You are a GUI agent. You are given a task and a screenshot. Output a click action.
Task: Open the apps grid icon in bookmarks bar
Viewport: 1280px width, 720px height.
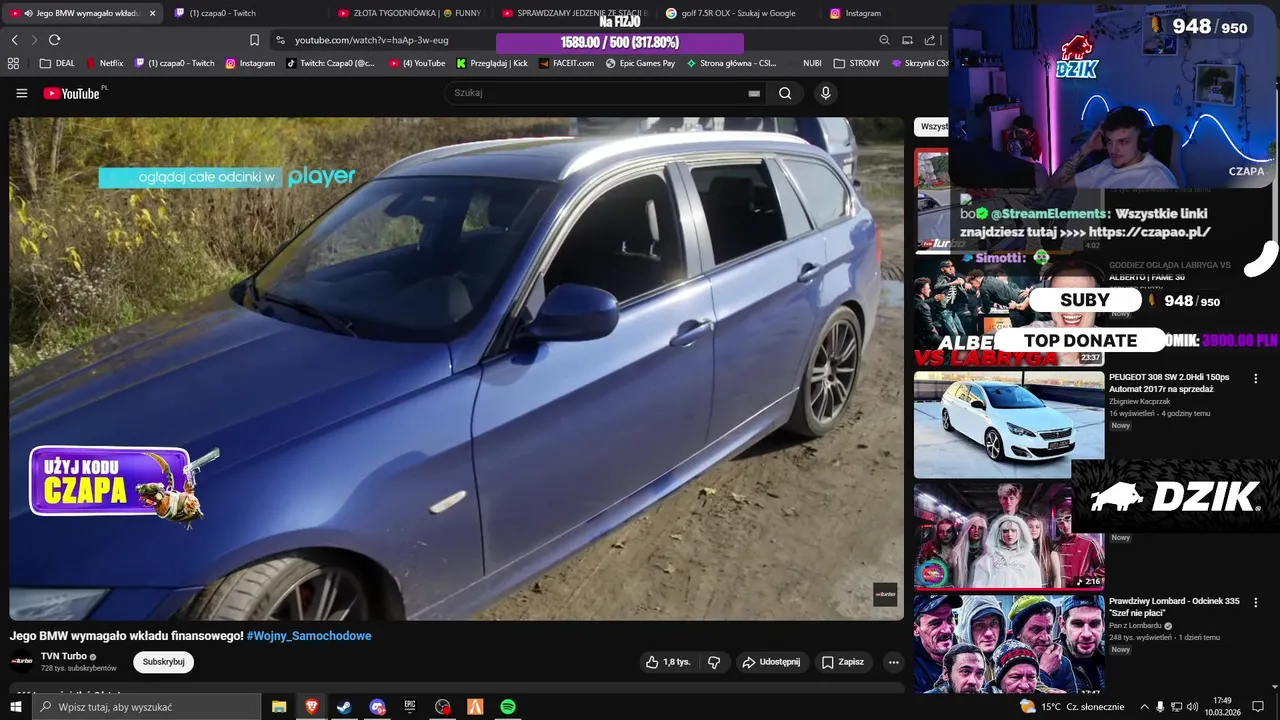pos(13,63)
